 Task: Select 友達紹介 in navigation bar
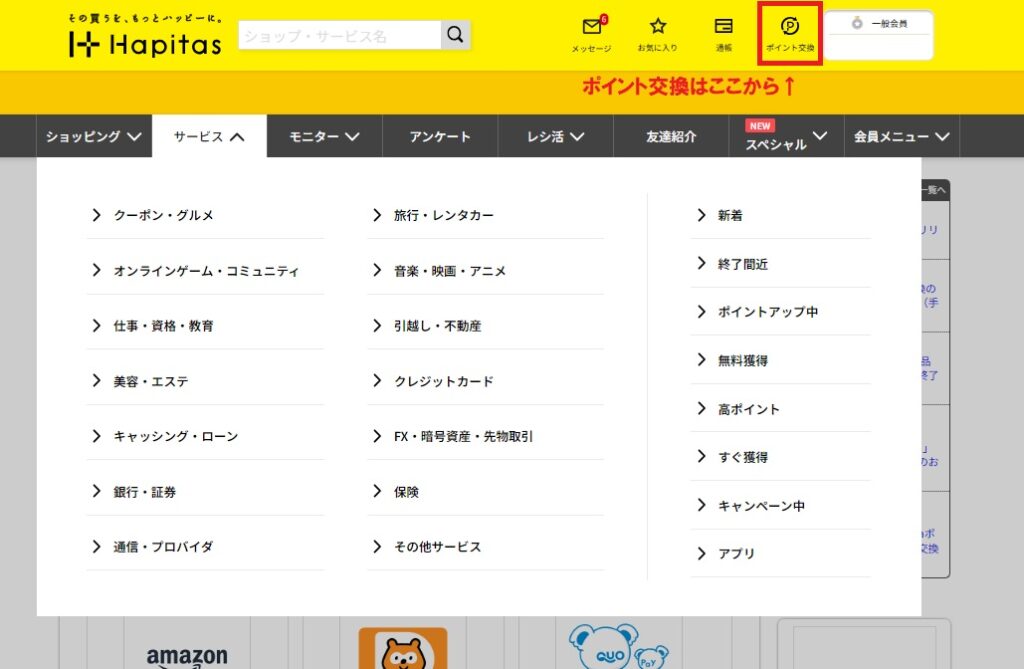coord(671,137)
